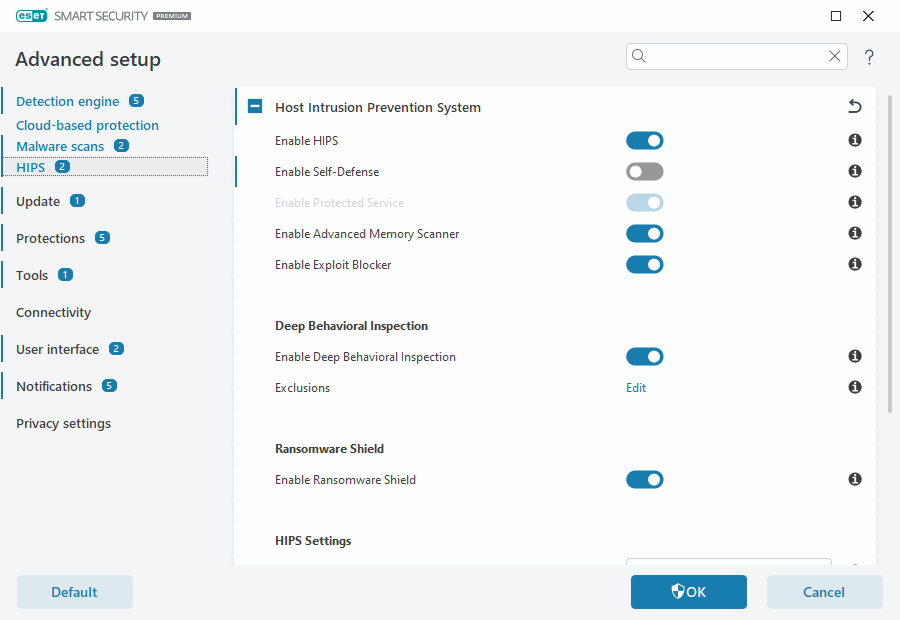Open help via the question mark icon
The image size is (900, 620).
click(869, 58)
